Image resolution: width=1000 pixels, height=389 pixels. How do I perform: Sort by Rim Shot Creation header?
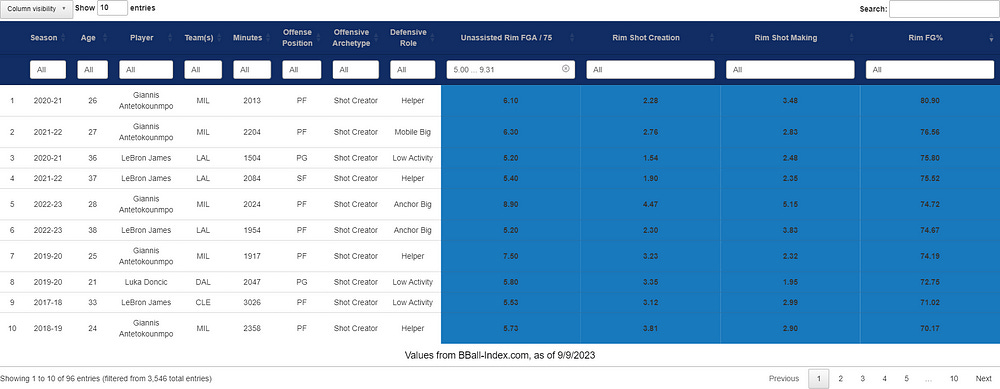pyautogui.click(x=646, y=38)
